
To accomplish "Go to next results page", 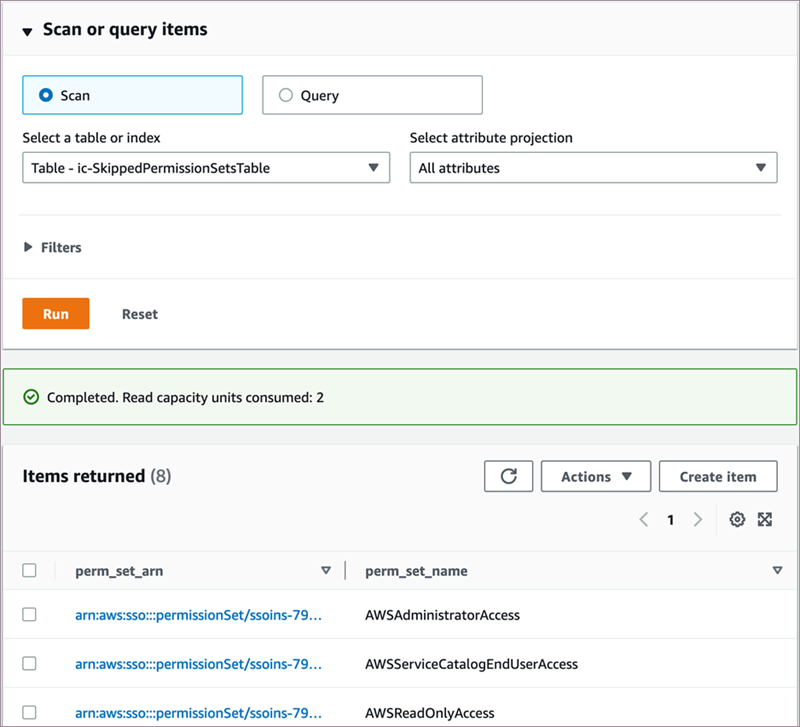I will (x=698, y=520).
